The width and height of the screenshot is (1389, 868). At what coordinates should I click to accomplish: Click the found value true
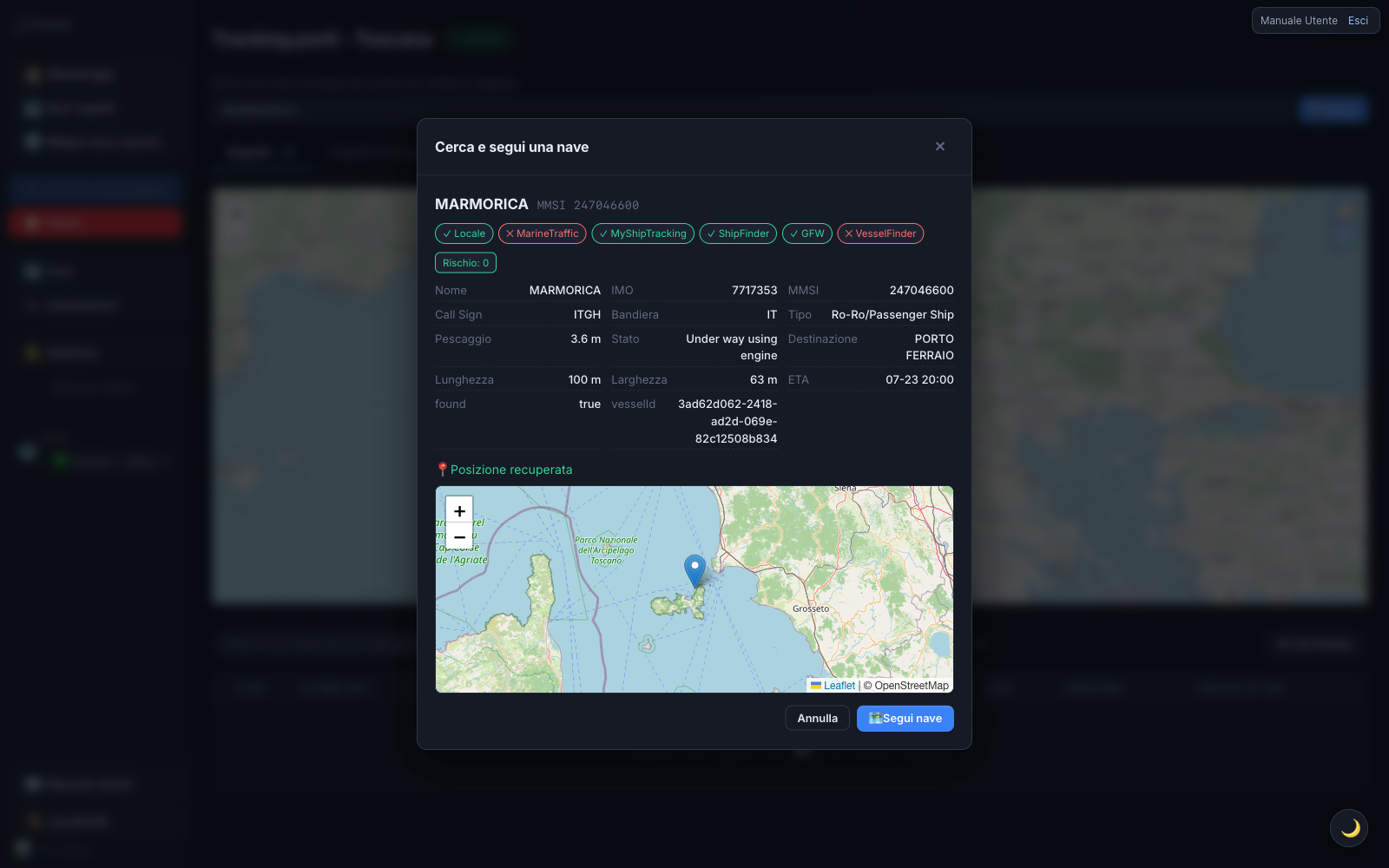click(x=589, y=404)
